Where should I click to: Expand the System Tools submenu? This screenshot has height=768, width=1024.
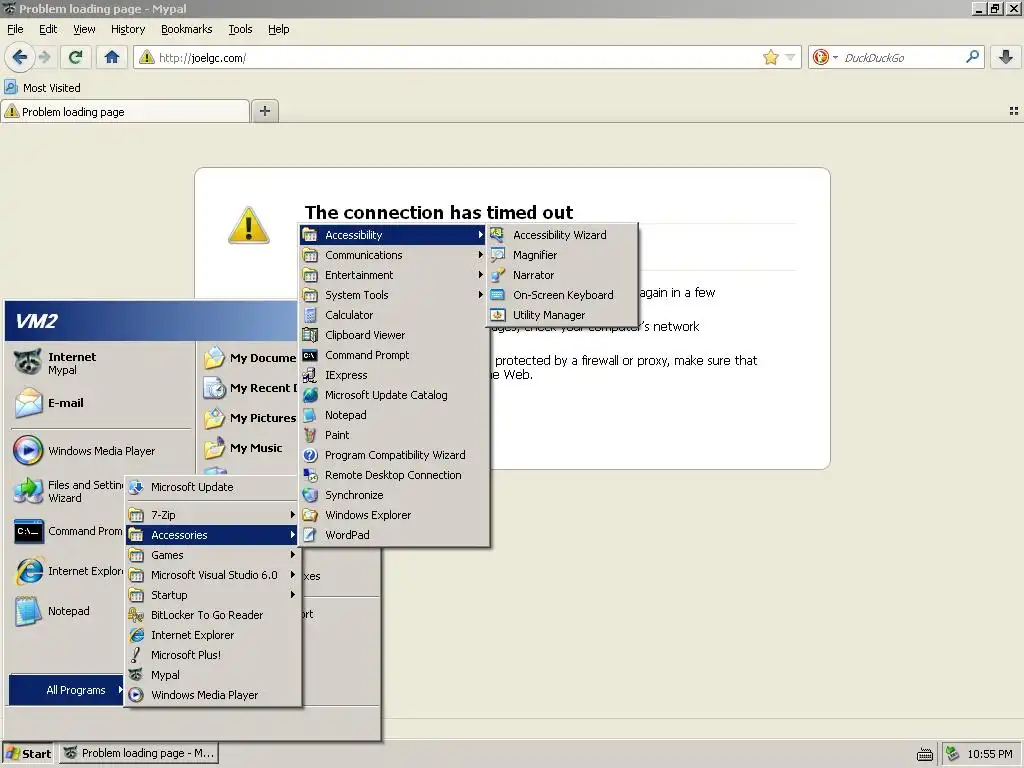394,295
